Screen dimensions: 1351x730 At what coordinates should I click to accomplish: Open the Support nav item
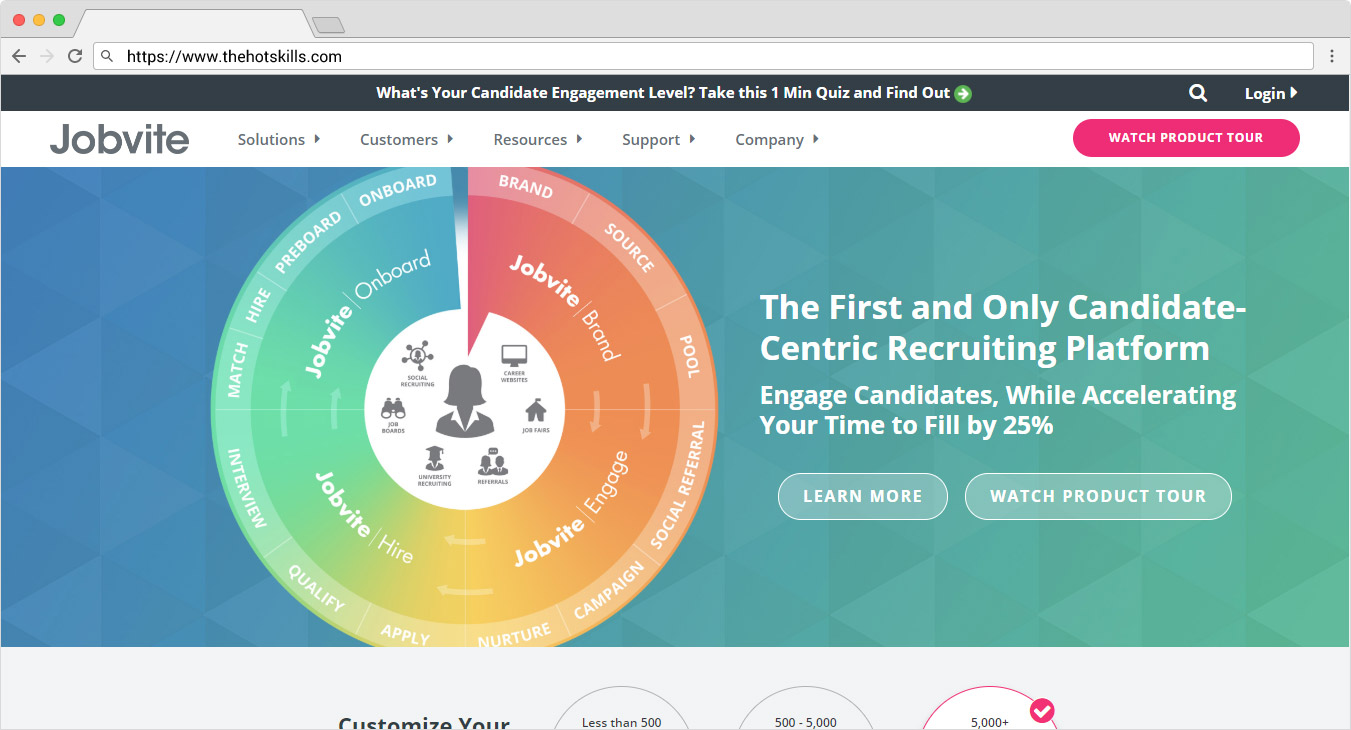(651, 140)
